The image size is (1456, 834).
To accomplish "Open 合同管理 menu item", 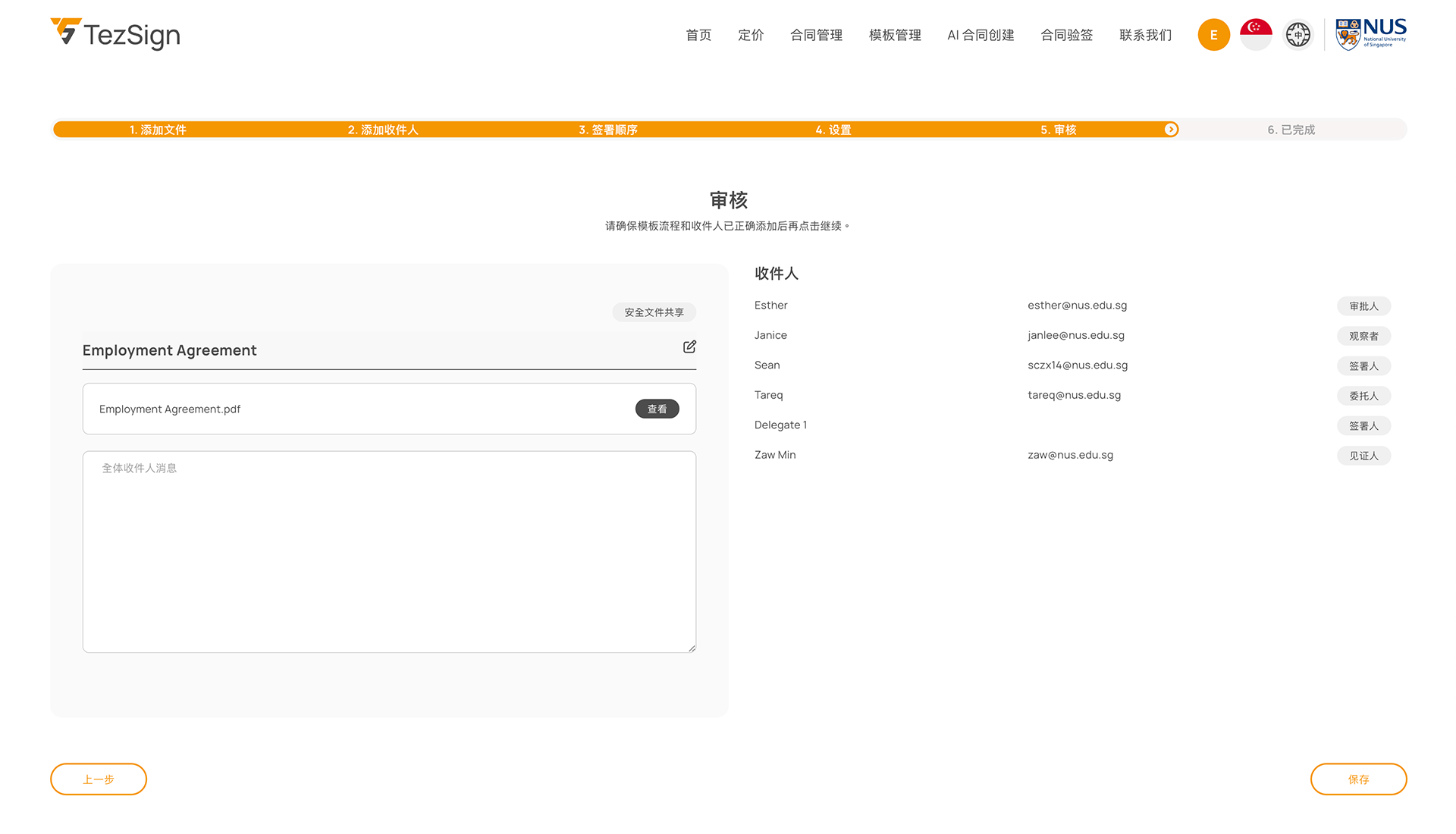I will pyautogui.click(x=816, y=35).
